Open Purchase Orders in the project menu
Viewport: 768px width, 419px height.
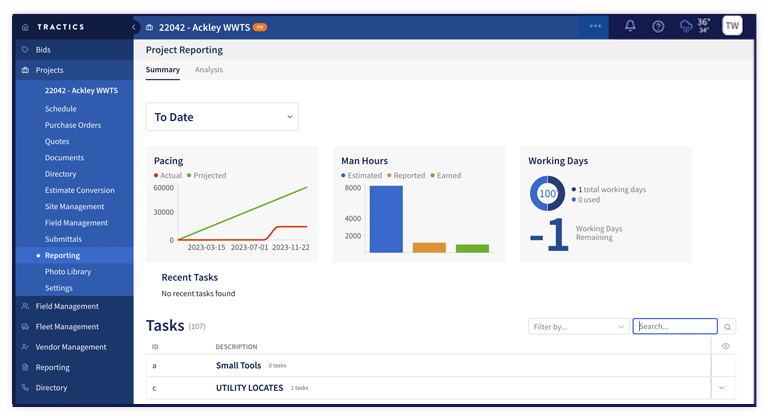click(73, 125)
